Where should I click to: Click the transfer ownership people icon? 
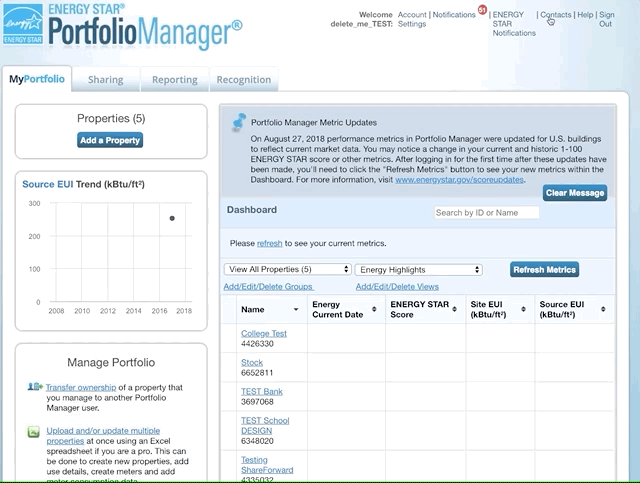point(35,386)
